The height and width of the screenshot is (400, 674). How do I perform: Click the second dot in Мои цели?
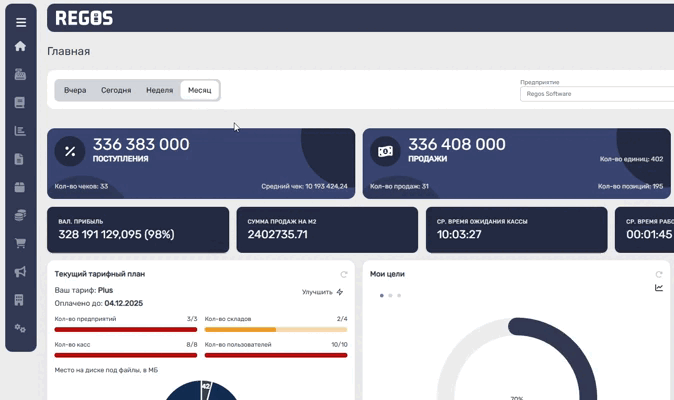pyautogui.click(x=390, y=295)
